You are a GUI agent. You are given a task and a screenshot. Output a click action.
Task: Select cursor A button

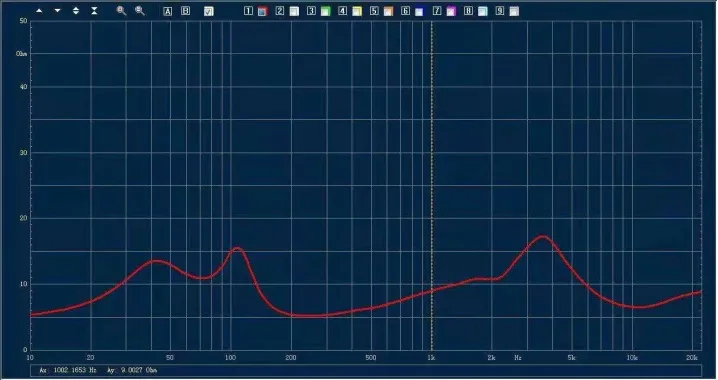[x=168, y=11]
